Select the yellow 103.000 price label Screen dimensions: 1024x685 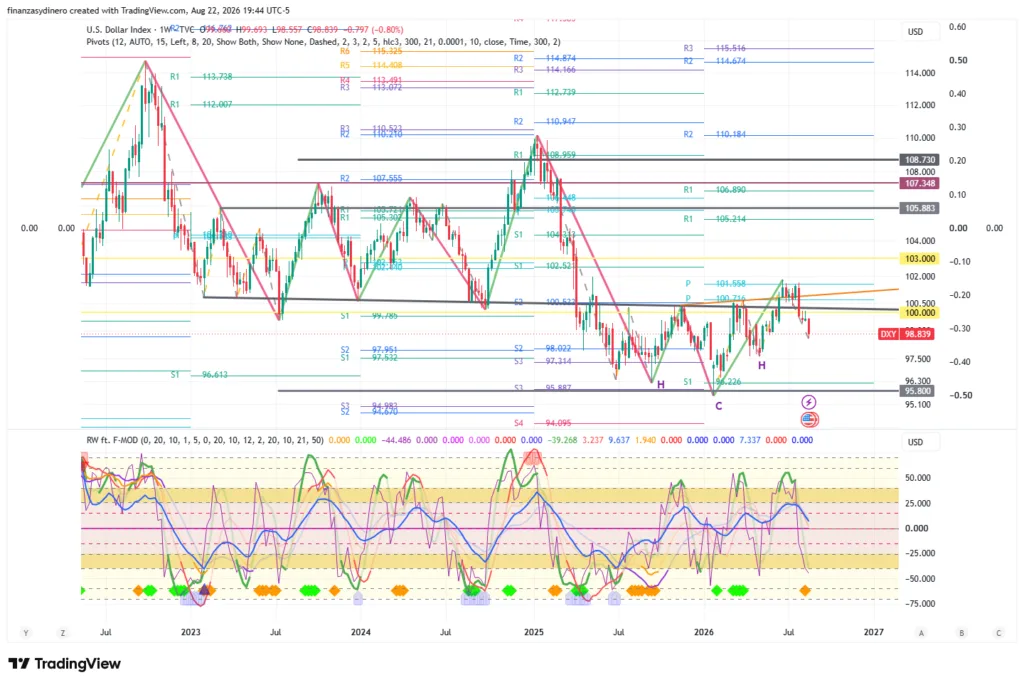click(x=920, y=259)
